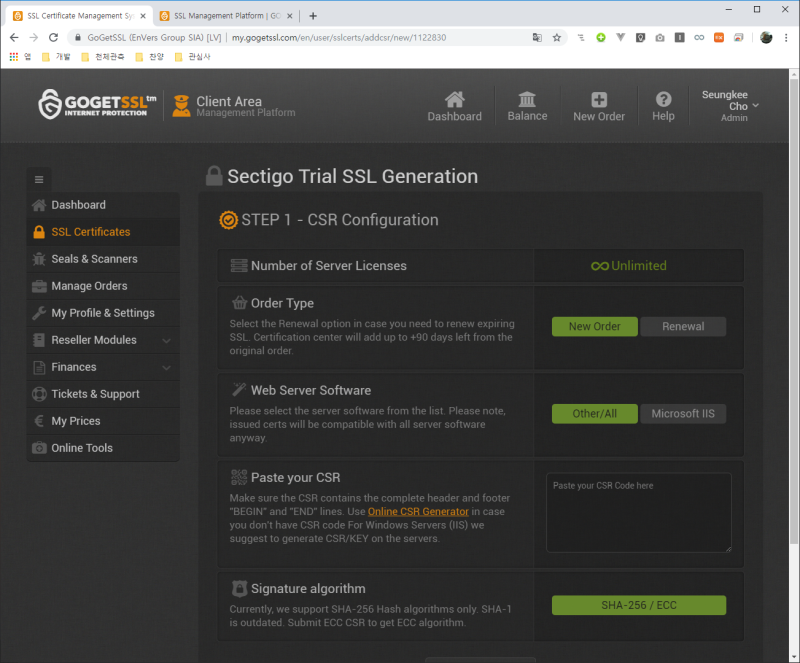Expand the Finances submenu chevron
Image resolution: width=800 pixels, height=663 pixels.
tap(166, 367)
